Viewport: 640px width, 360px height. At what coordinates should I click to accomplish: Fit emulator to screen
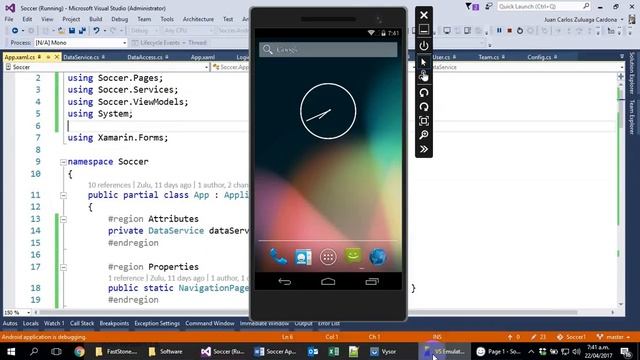(x=424, y=121)
